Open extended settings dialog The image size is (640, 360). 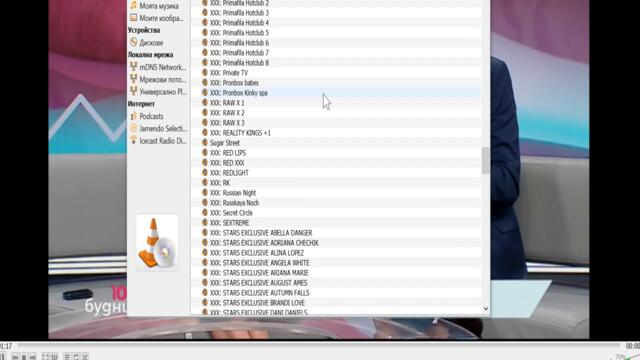[54, 357]
